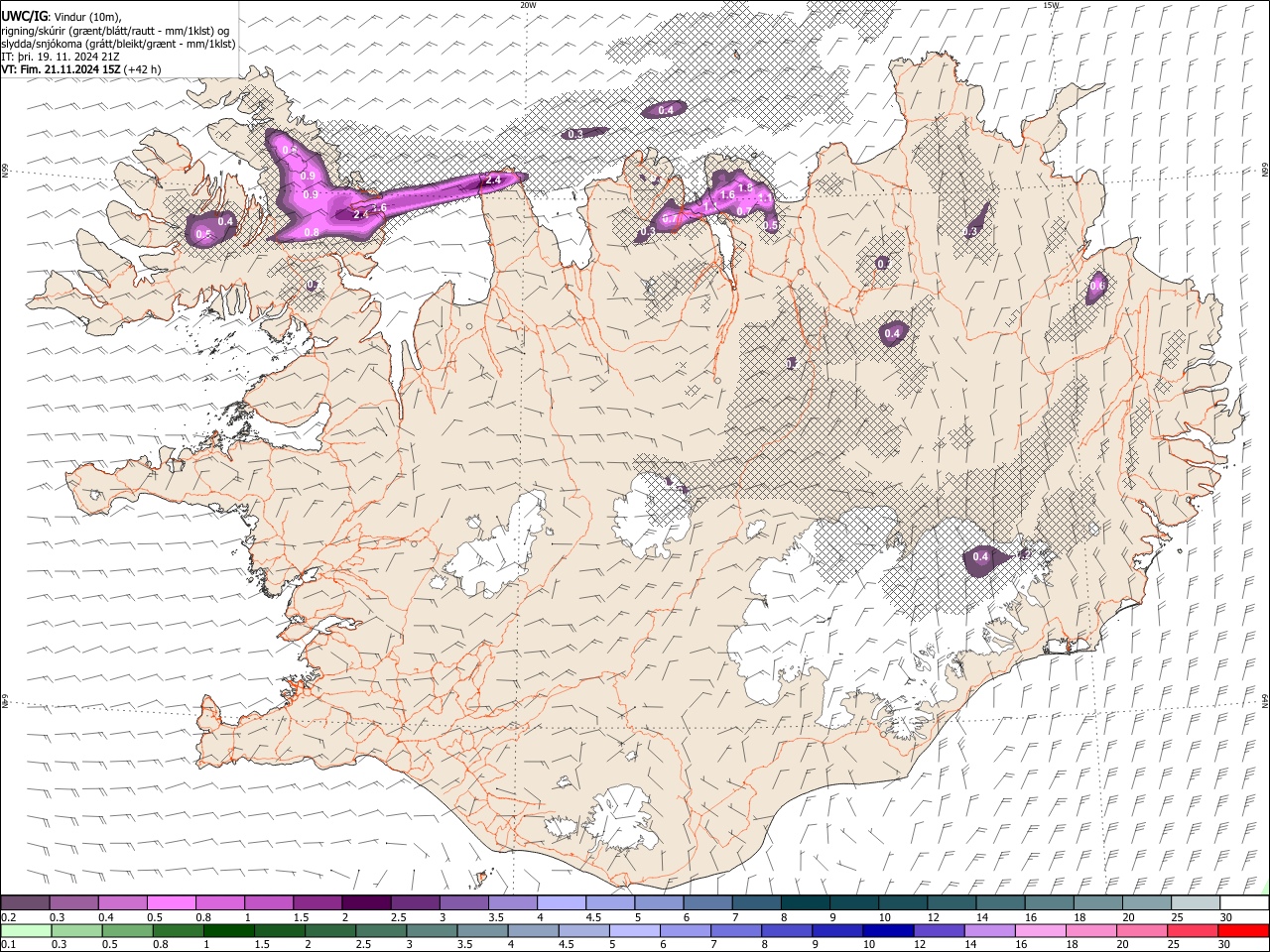This screenshot has width=1270, height=952.
Task: Pick rain scale swatch between 7 and 8
Action: click(736, 930)
